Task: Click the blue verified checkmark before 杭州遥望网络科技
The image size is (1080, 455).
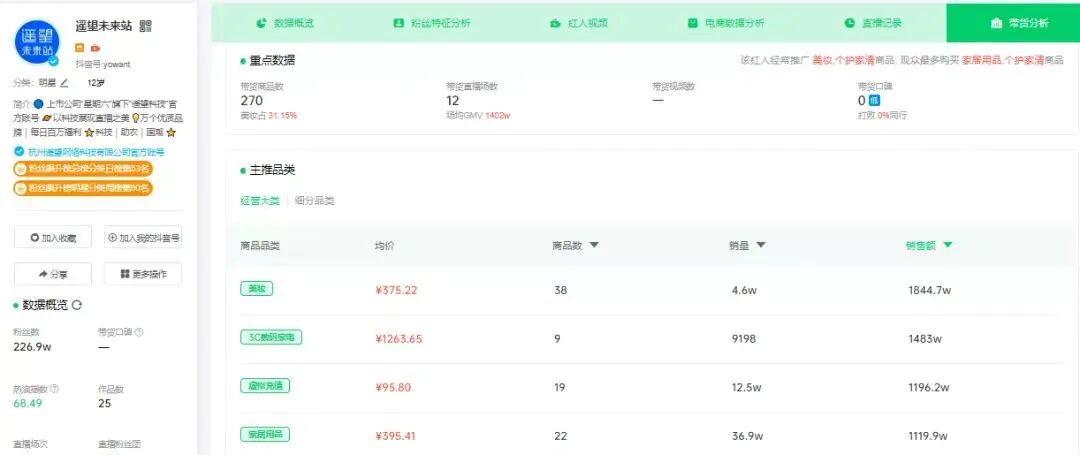Action: (19, 151)
